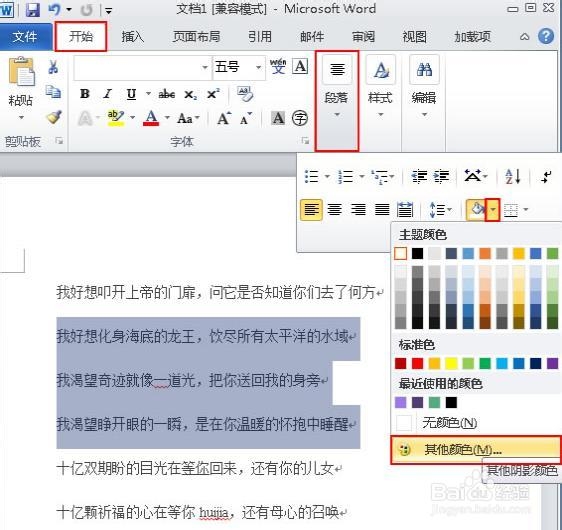Click the increase indent icon
Viewport: 562px width, 530px height.
click(441, 177)
